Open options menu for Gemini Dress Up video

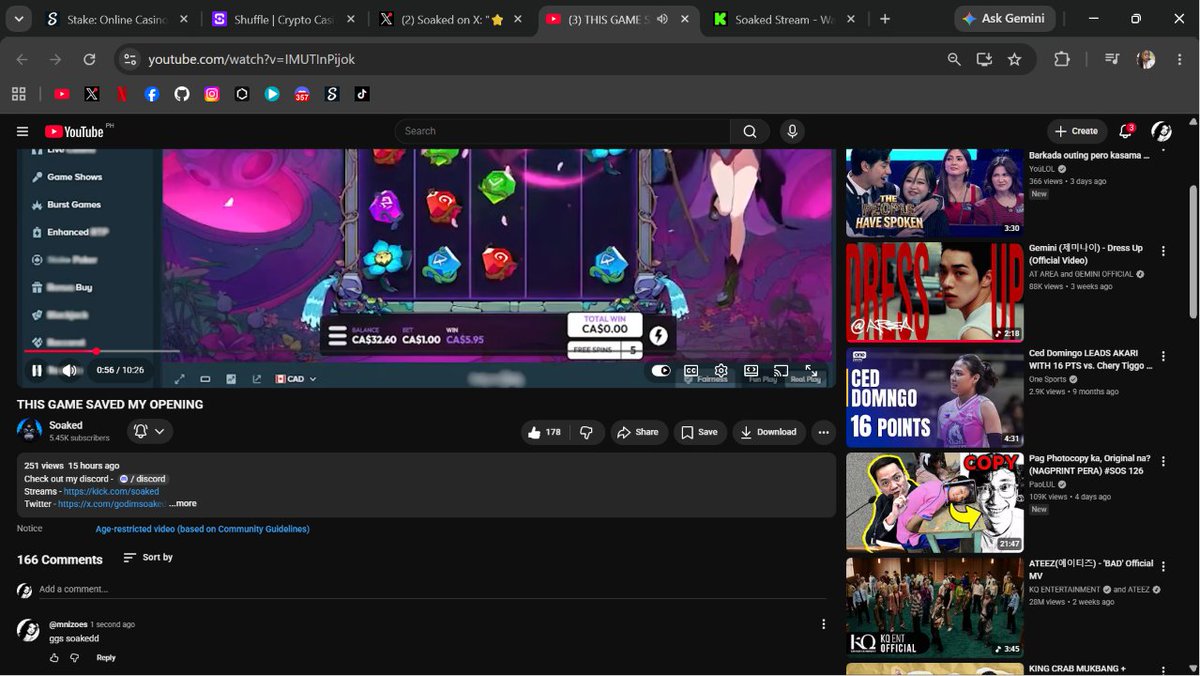click(x=1163, y=251)
